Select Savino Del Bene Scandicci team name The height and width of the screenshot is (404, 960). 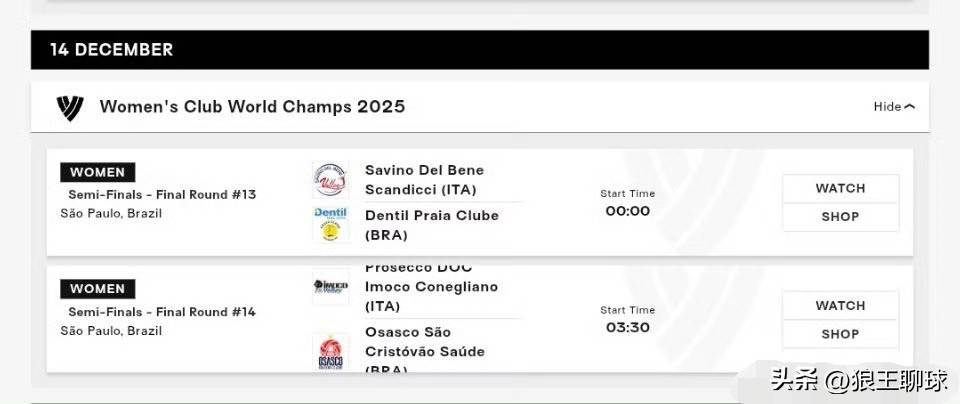424,180
